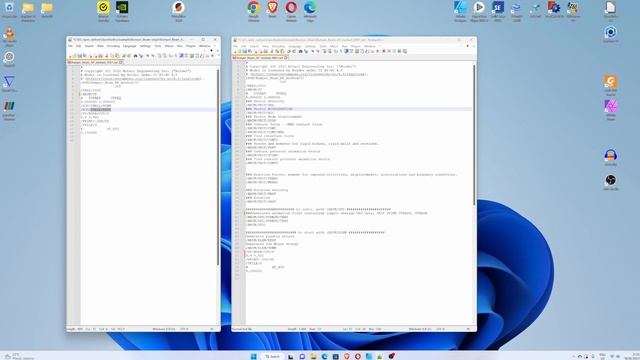Open File Explorer from taskbar

313,356
